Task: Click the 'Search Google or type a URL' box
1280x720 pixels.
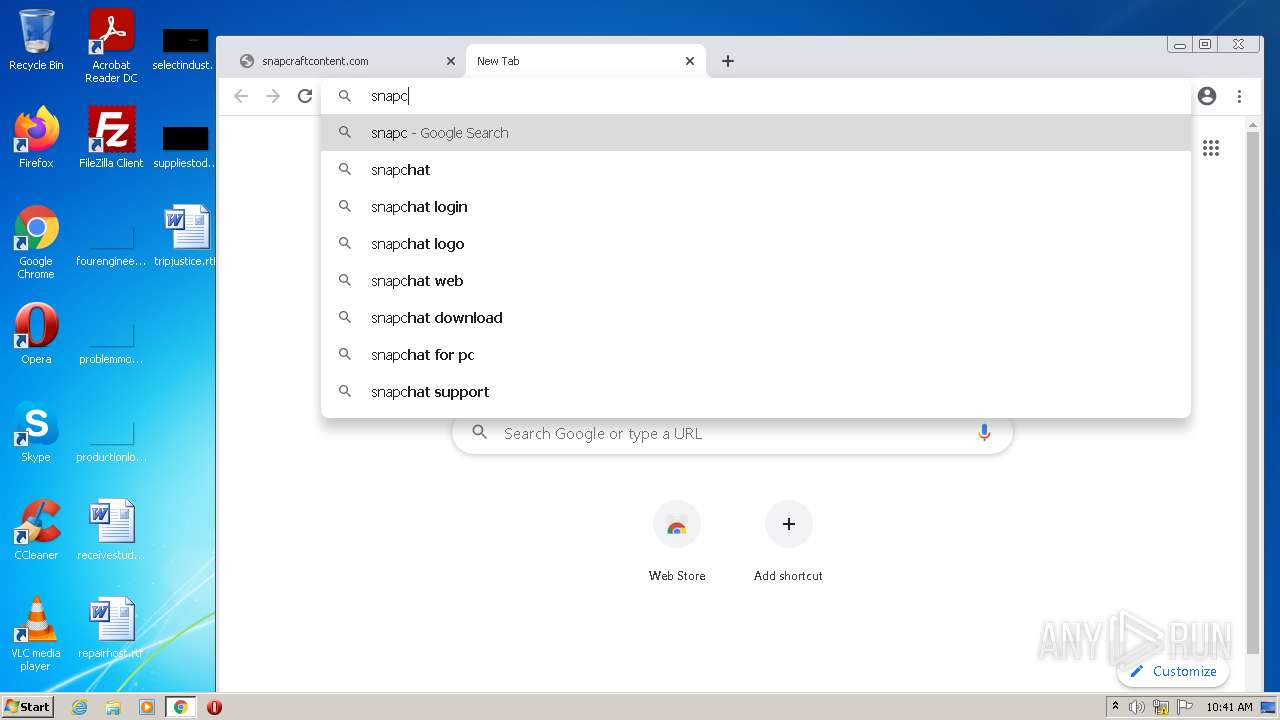Action: click(732, 433)
